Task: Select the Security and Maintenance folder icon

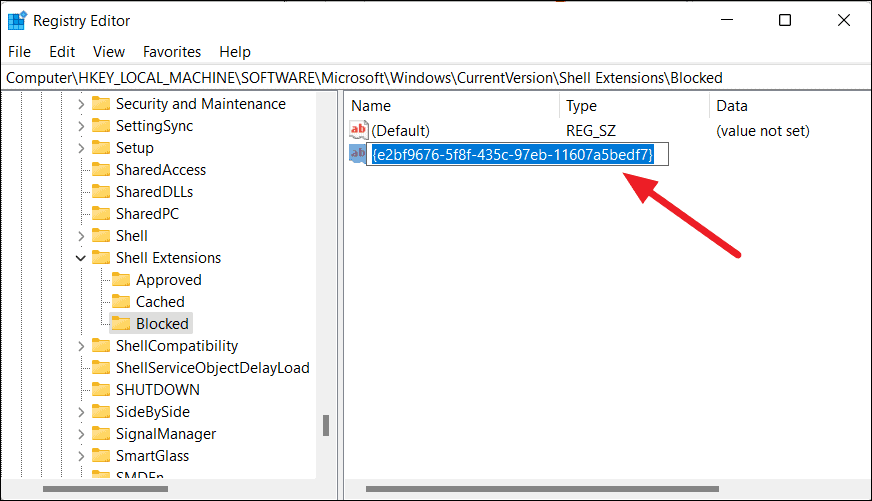Action: 101,103
